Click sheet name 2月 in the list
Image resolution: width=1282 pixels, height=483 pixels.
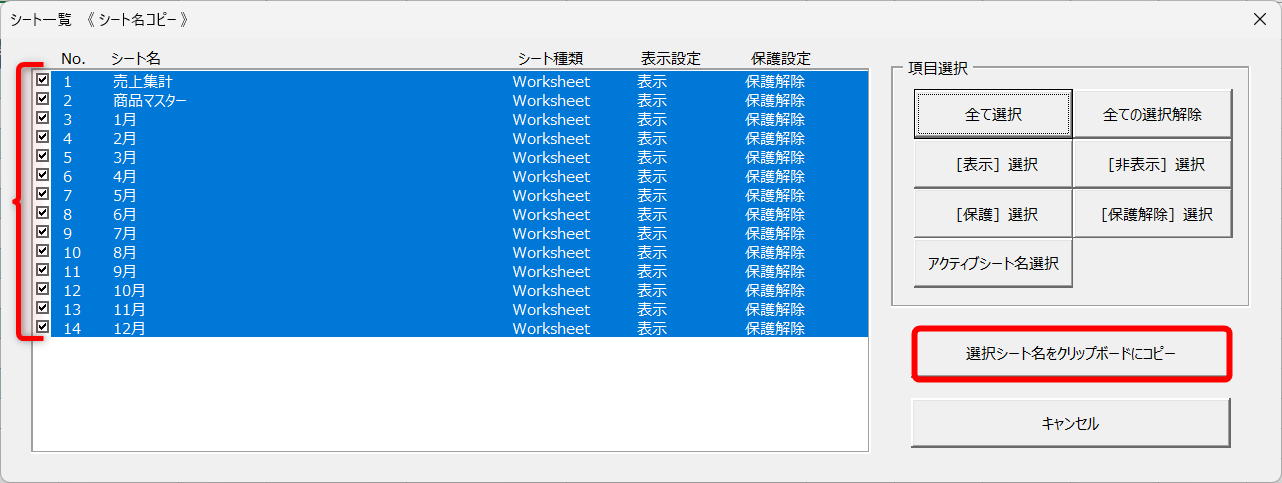(x=125, y=138)
